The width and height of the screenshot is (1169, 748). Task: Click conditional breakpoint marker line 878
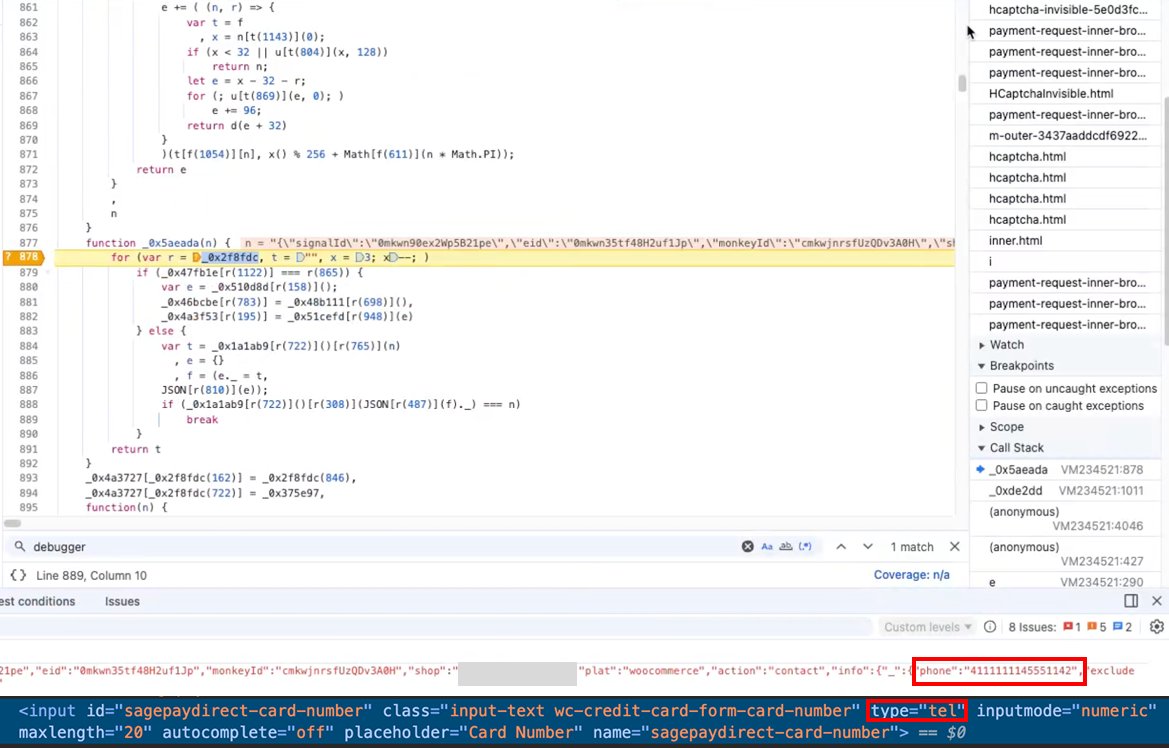point(24,257)
